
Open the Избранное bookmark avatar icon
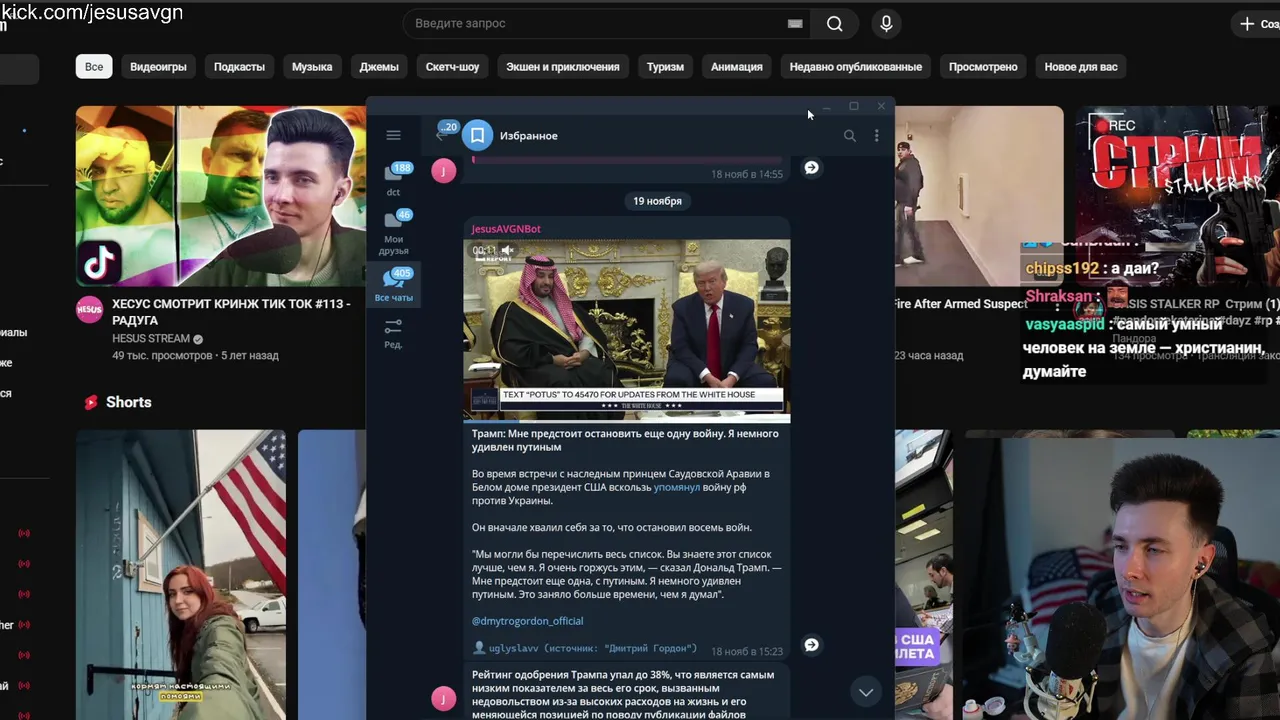(x=477, y=135)
